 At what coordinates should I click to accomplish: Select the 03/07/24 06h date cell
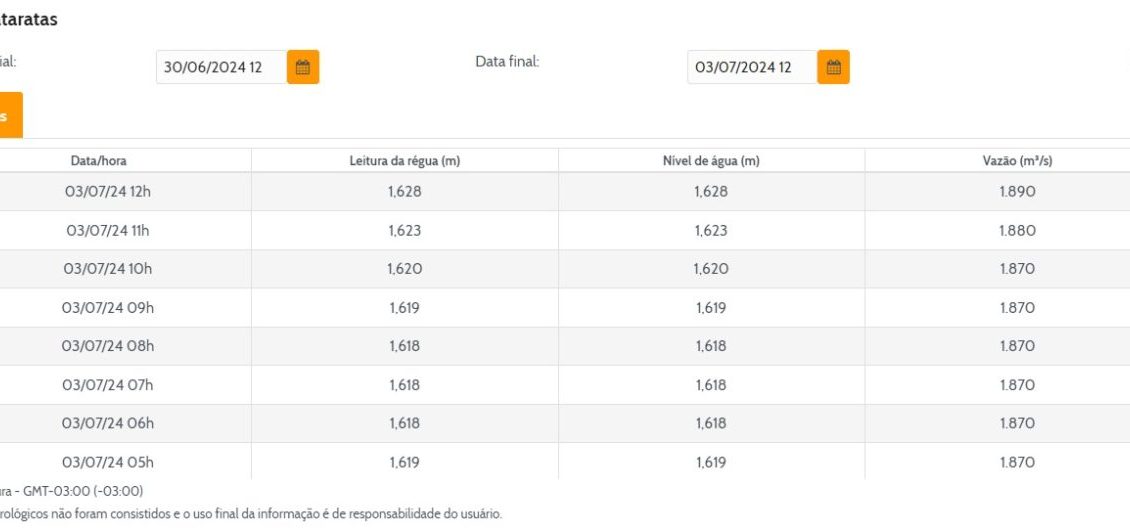click(108, 423)
